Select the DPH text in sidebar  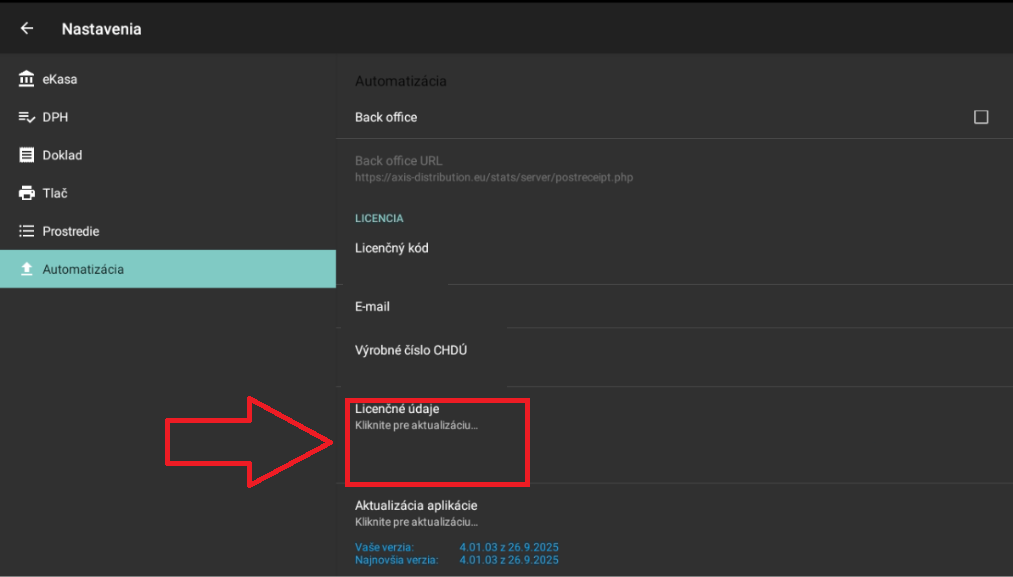coord(55,117)
